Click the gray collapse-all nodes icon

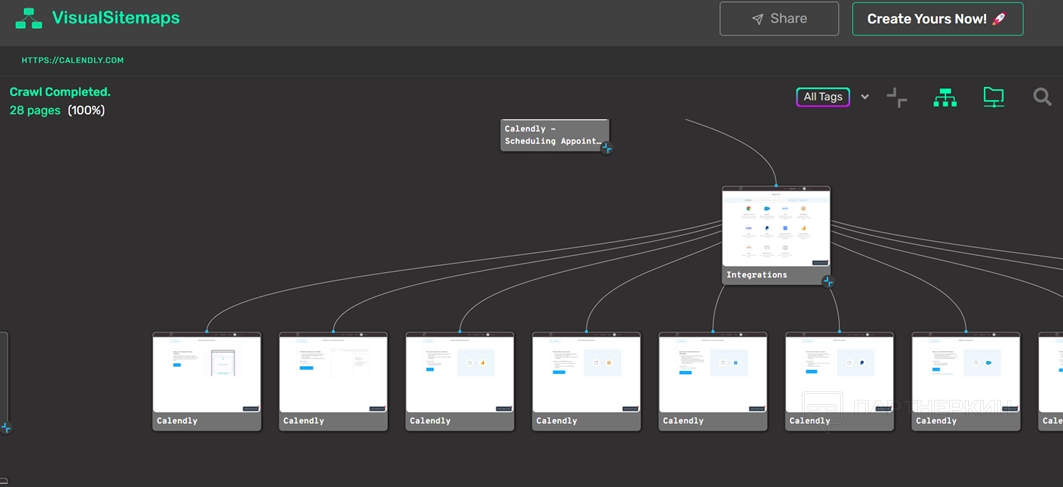click(x=897, y=97)
